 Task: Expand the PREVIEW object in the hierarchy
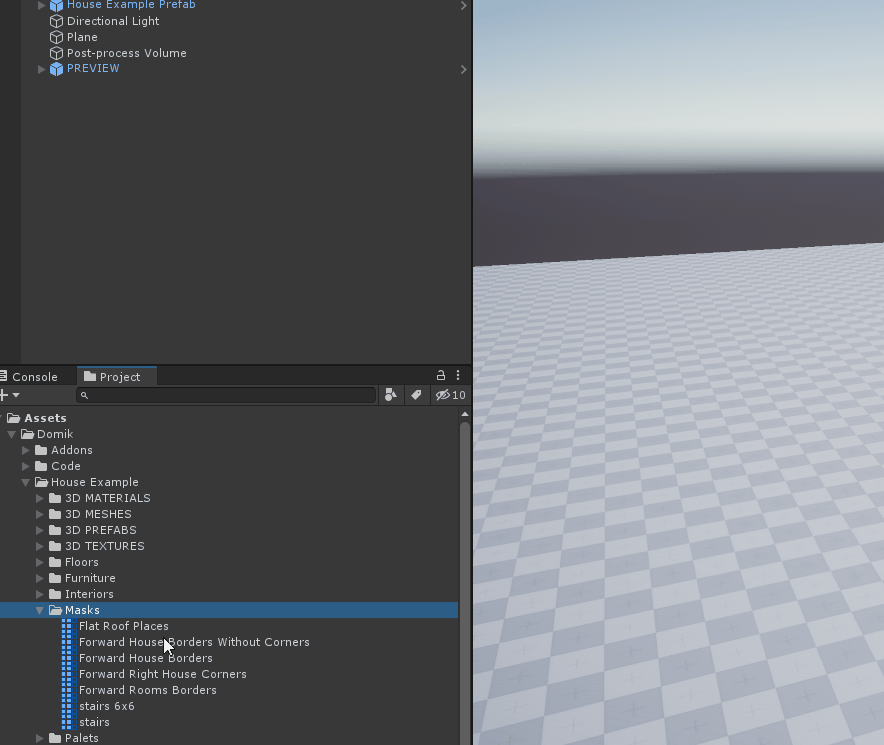[x=41, y=69]
